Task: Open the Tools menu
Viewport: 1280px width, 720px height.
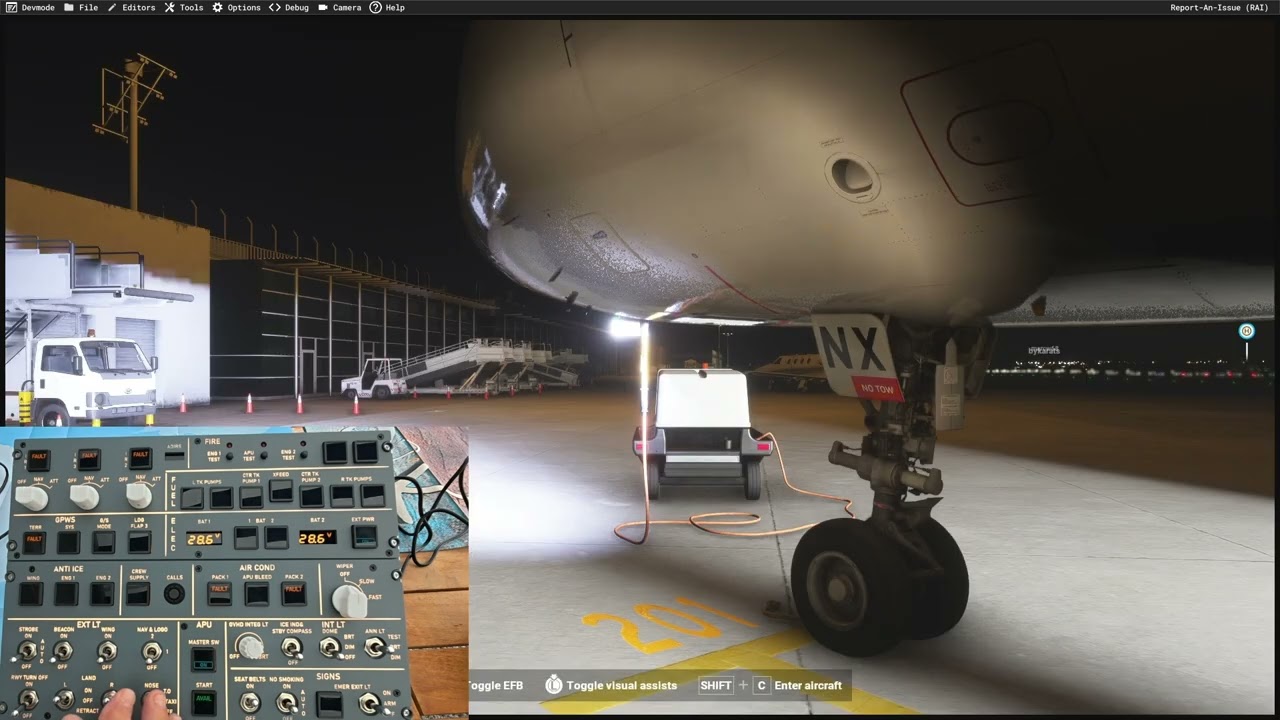Action: pyautogui.click(x=184, y=7)
